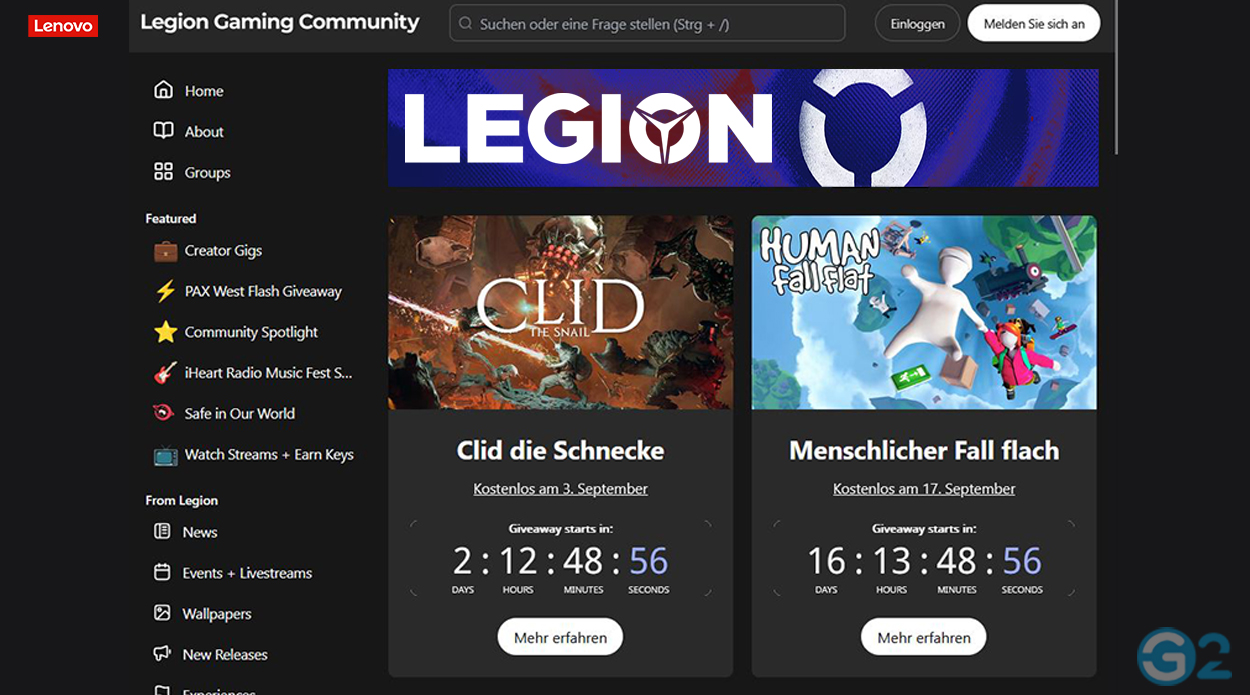Image resolution: width=1250 pixels, height=695 pixels.
Task: Click the page vertical scrollbar
Action: [1115, 78]
